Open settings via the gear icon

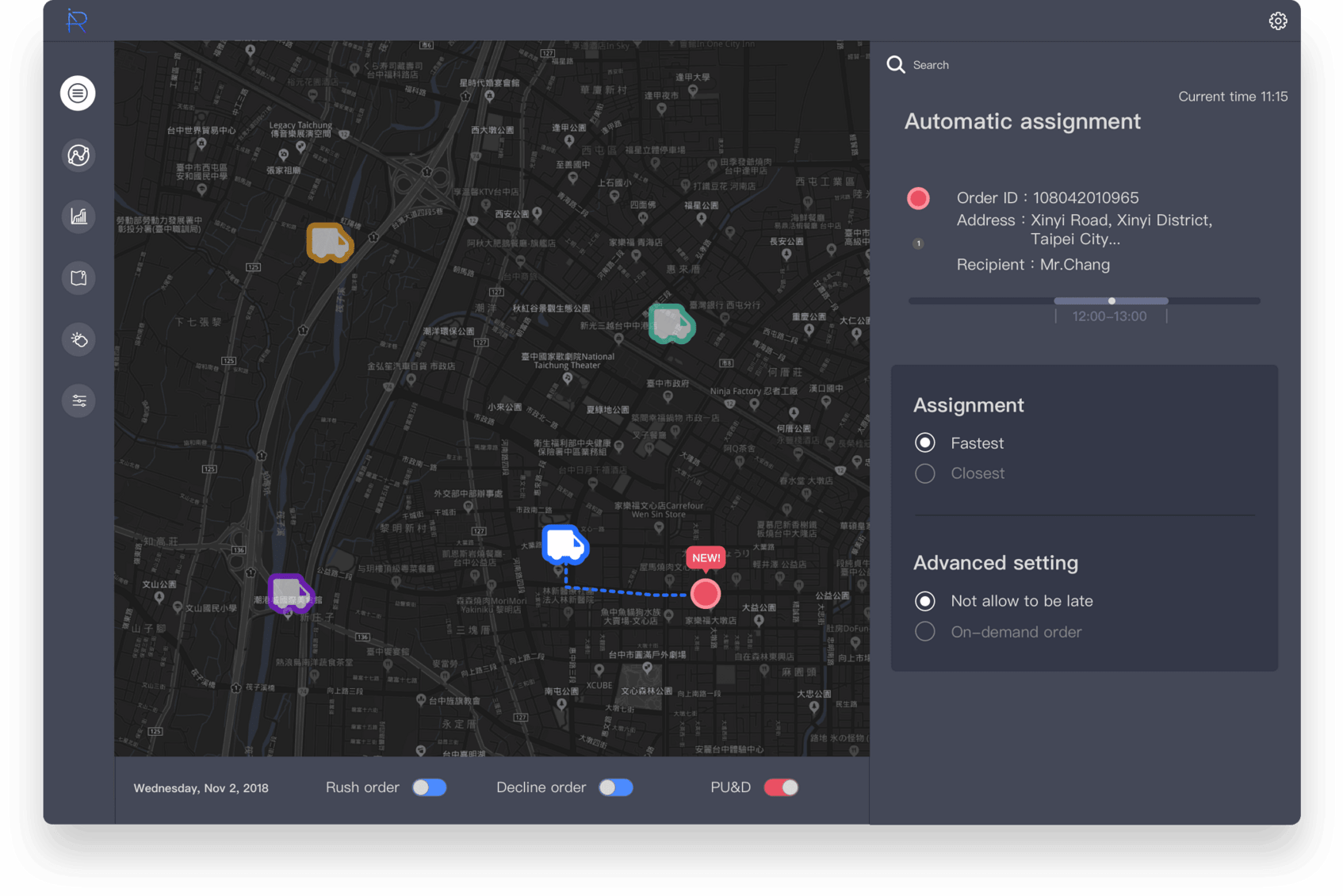tap(1277, 21)
